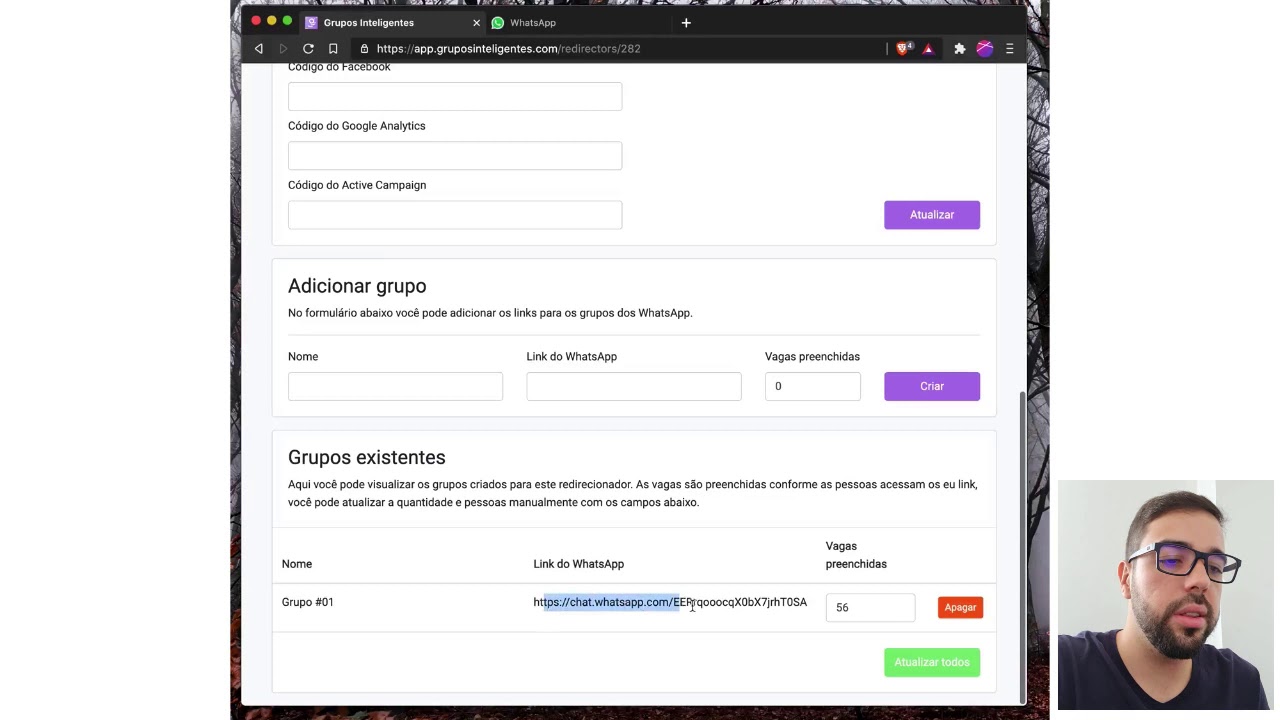The height and width of the screenshot is (720, 1280).
Task: Click the forward navigation arrow
Action: tap(283, 48)
